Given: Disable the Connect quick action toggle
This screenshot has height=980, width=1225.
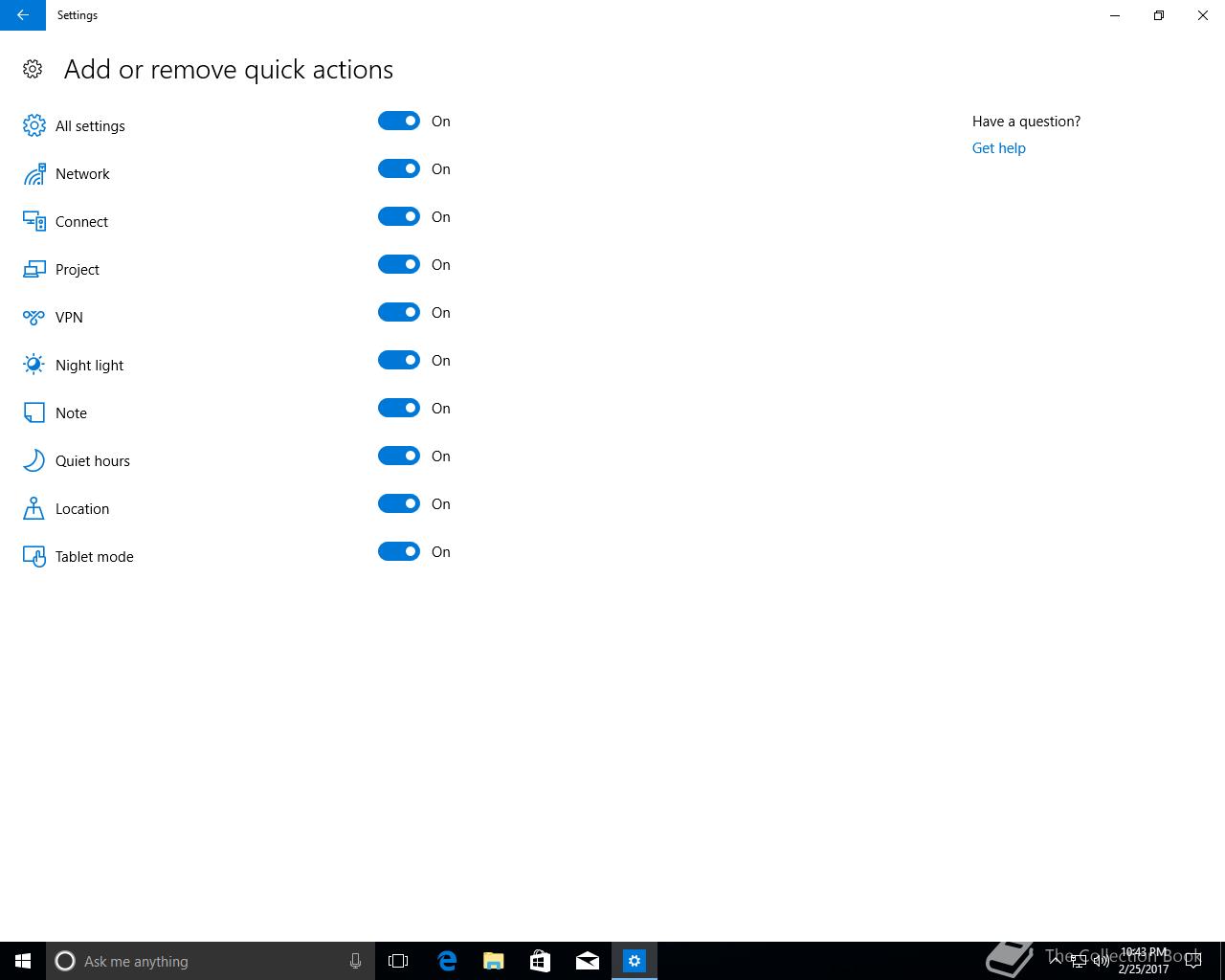Looking at the screenshot, I should coord(399,216).
